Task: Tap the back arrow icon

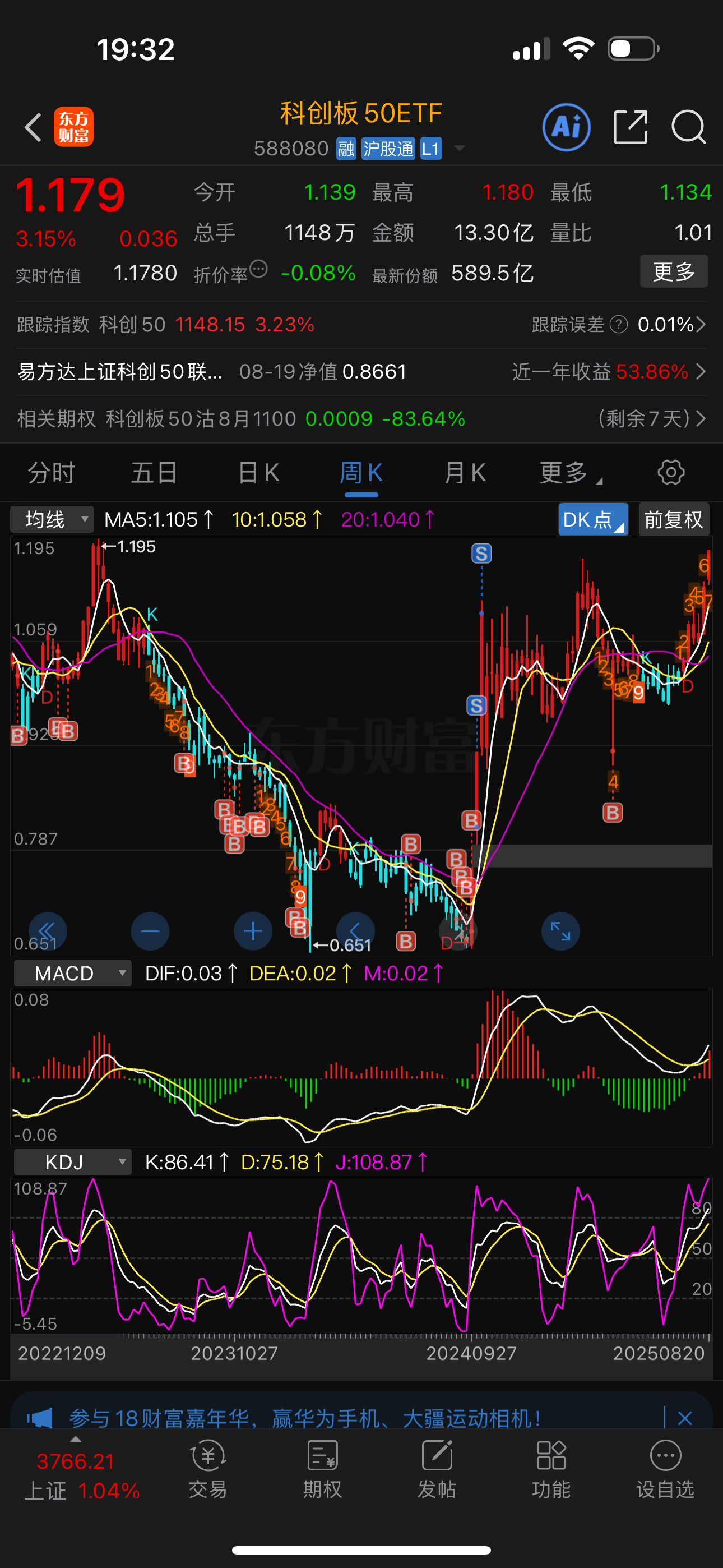Action: (x=34, y=127)
